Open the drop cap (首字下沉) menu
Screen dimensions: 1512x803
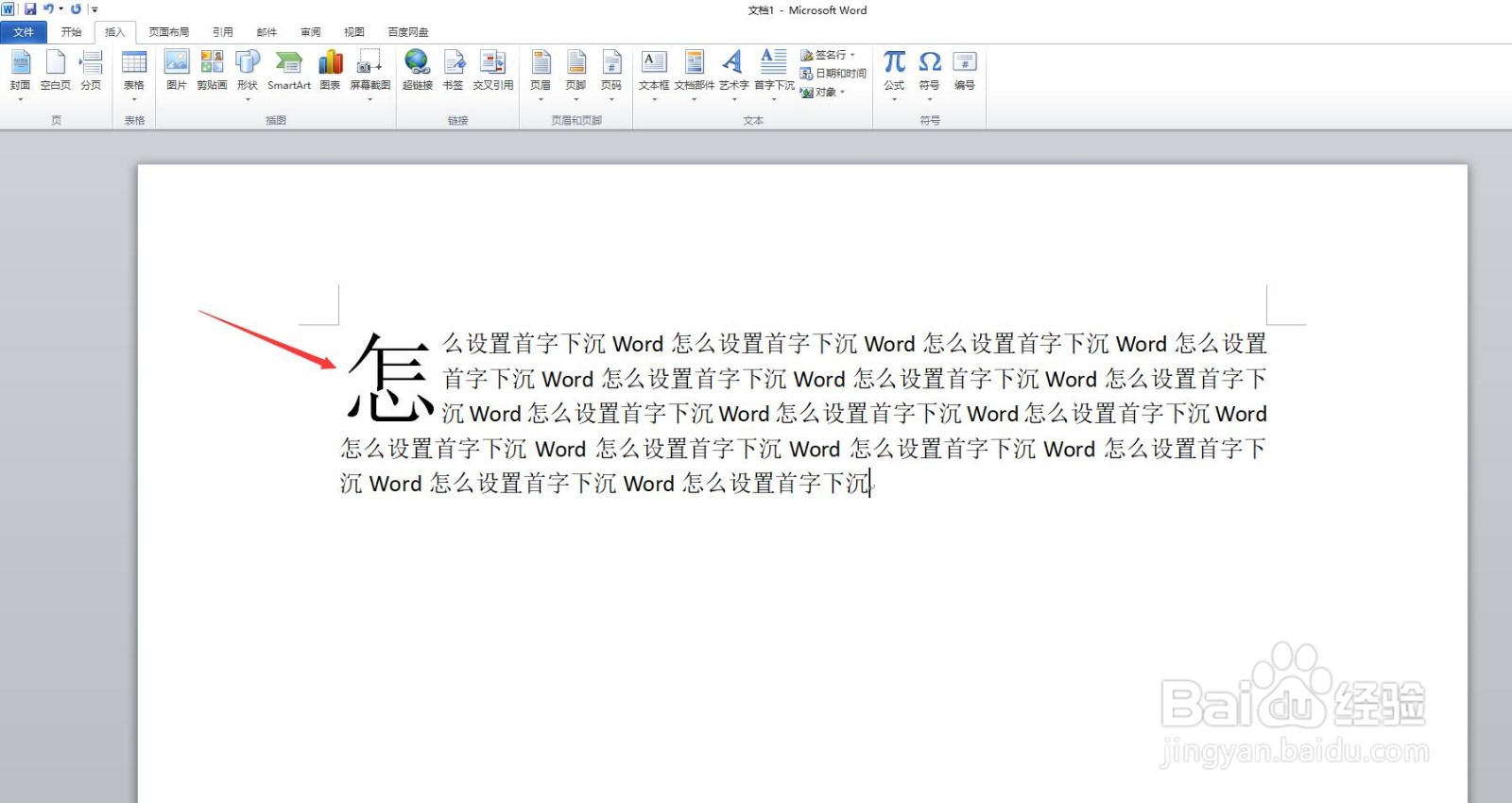tap(774, 74)
